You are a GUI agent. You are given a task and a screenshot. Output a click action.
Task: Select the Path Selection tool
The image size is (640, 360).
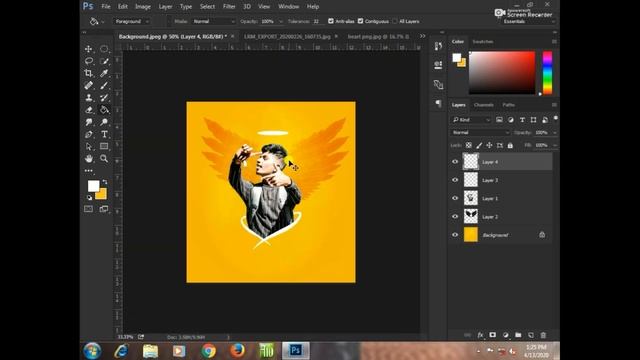89,147
